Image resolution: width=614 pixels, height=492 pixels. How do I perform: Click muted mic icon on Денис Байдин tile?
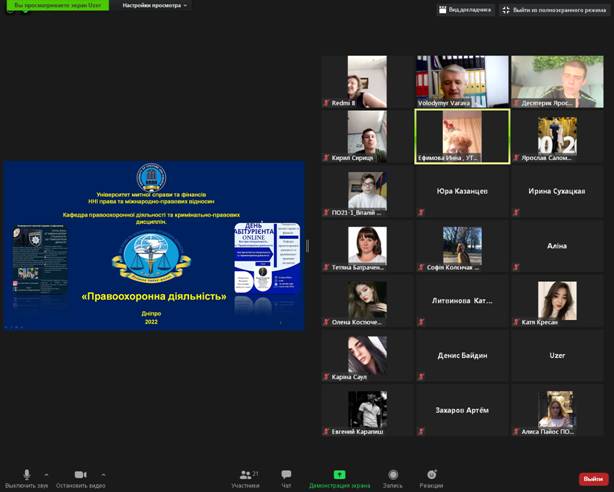[x=421, y=377]
